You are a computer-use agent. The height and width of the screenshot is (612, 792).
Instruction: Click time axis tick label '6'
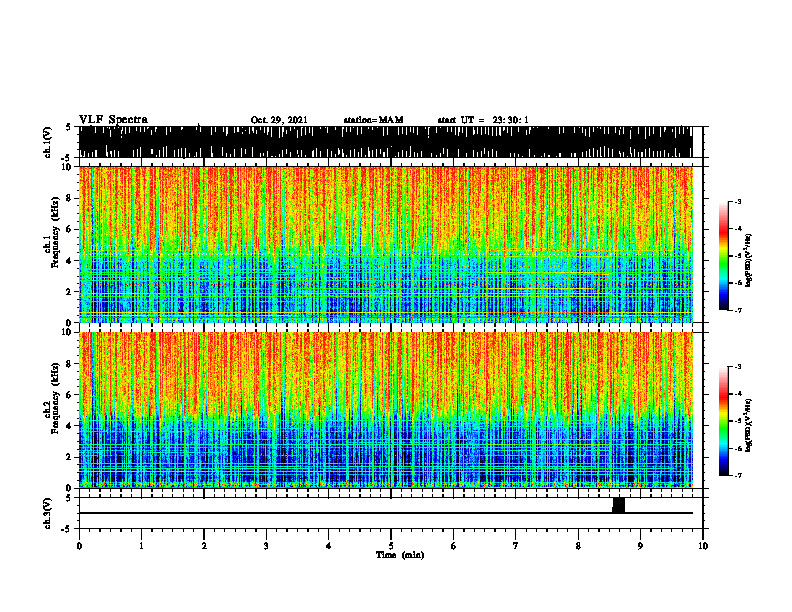(x=454, y=546)
